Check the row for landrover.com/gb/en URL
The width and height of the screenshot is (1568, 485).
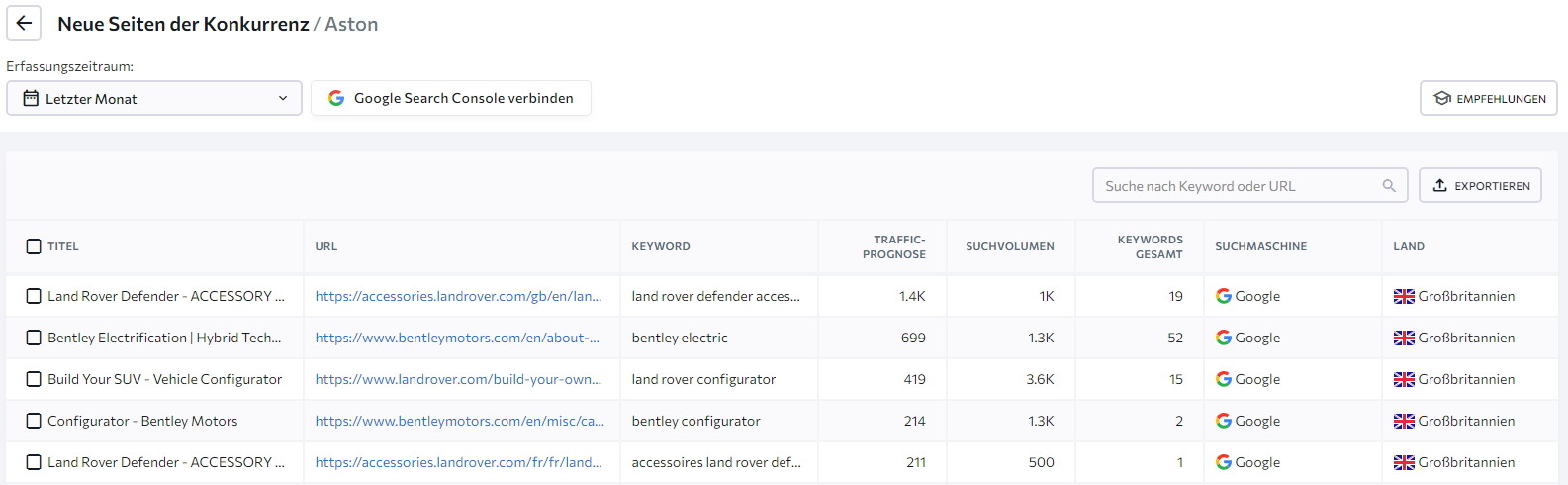click(34, 296)
